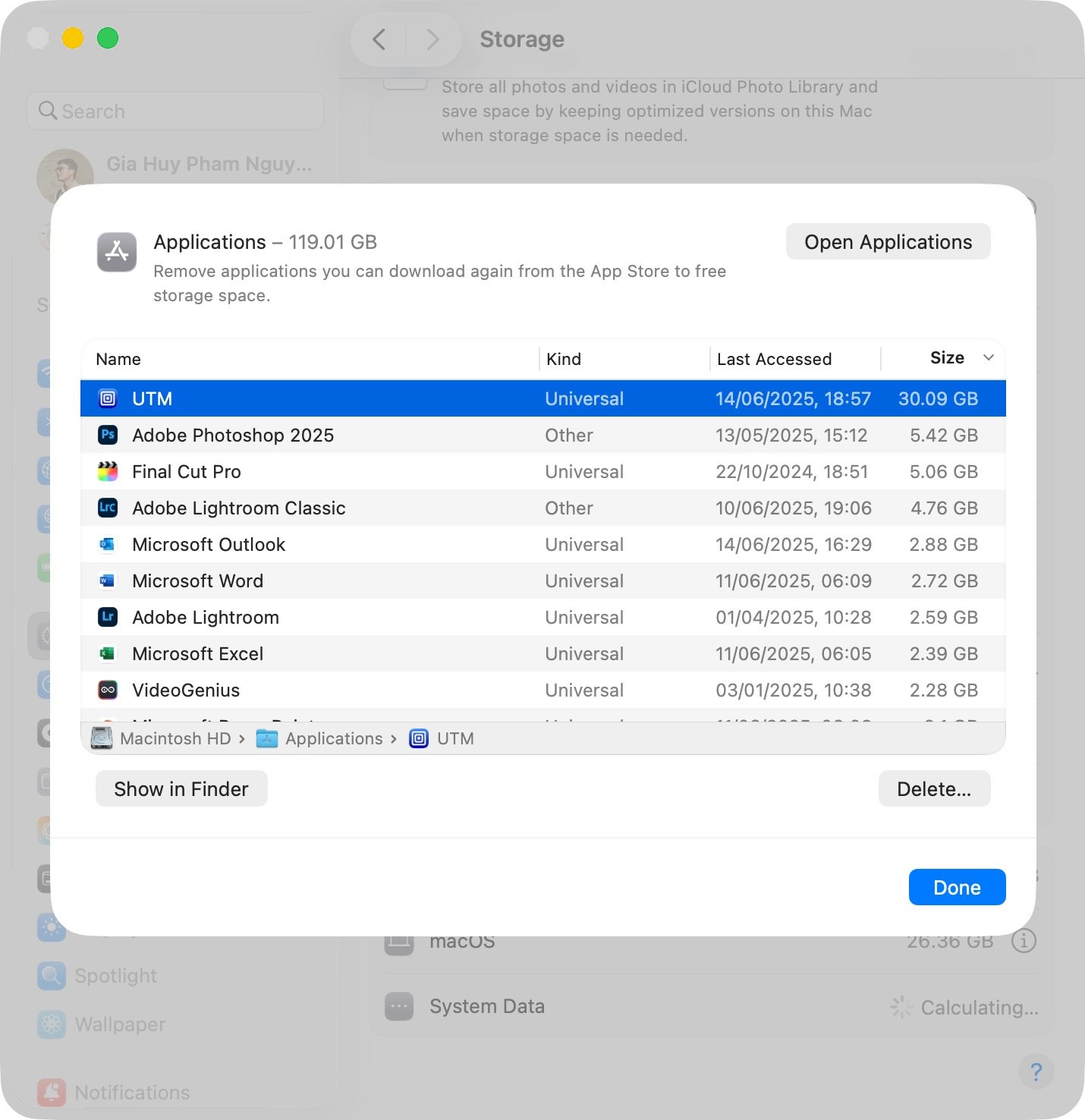Click the Applications folder icon in path bar
Screen dimensions: 1085x1120
(267, 738)
